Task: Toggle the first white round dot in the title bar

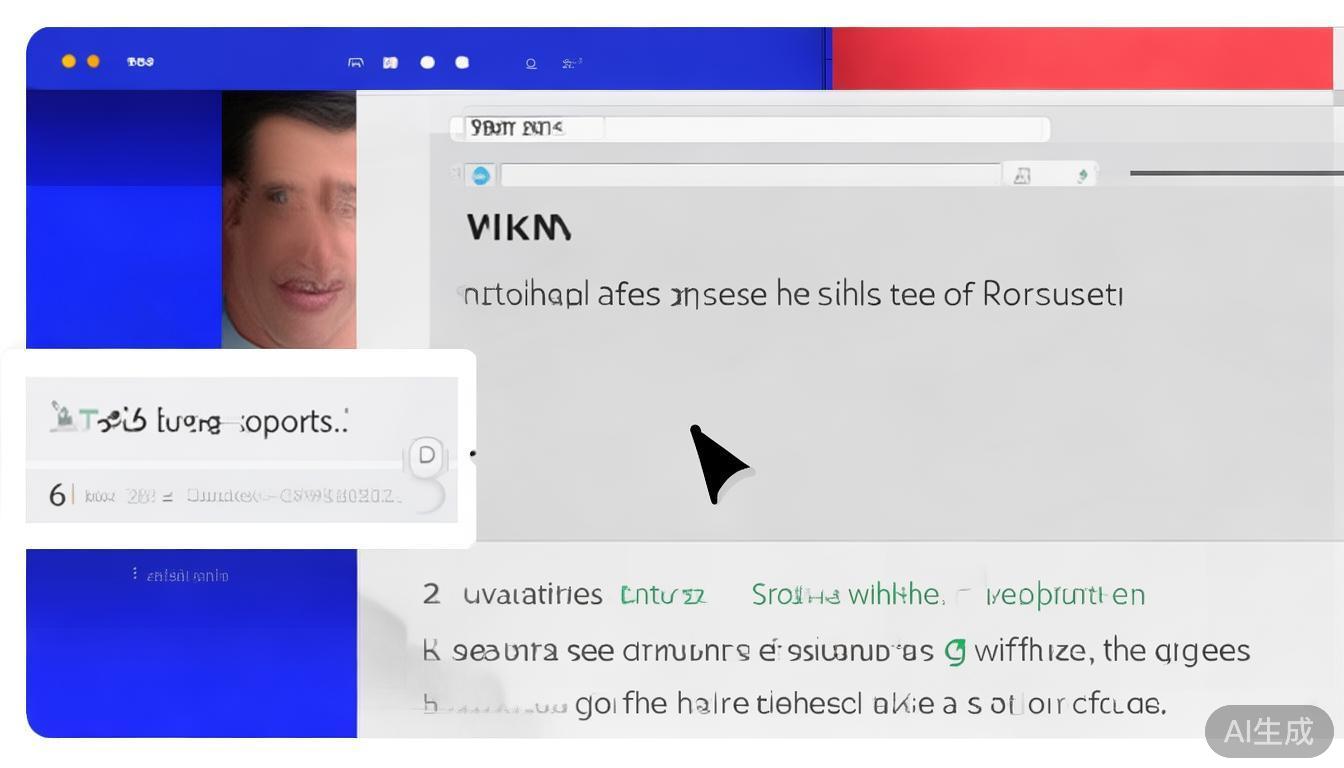Action: click(x=427, y=62)
